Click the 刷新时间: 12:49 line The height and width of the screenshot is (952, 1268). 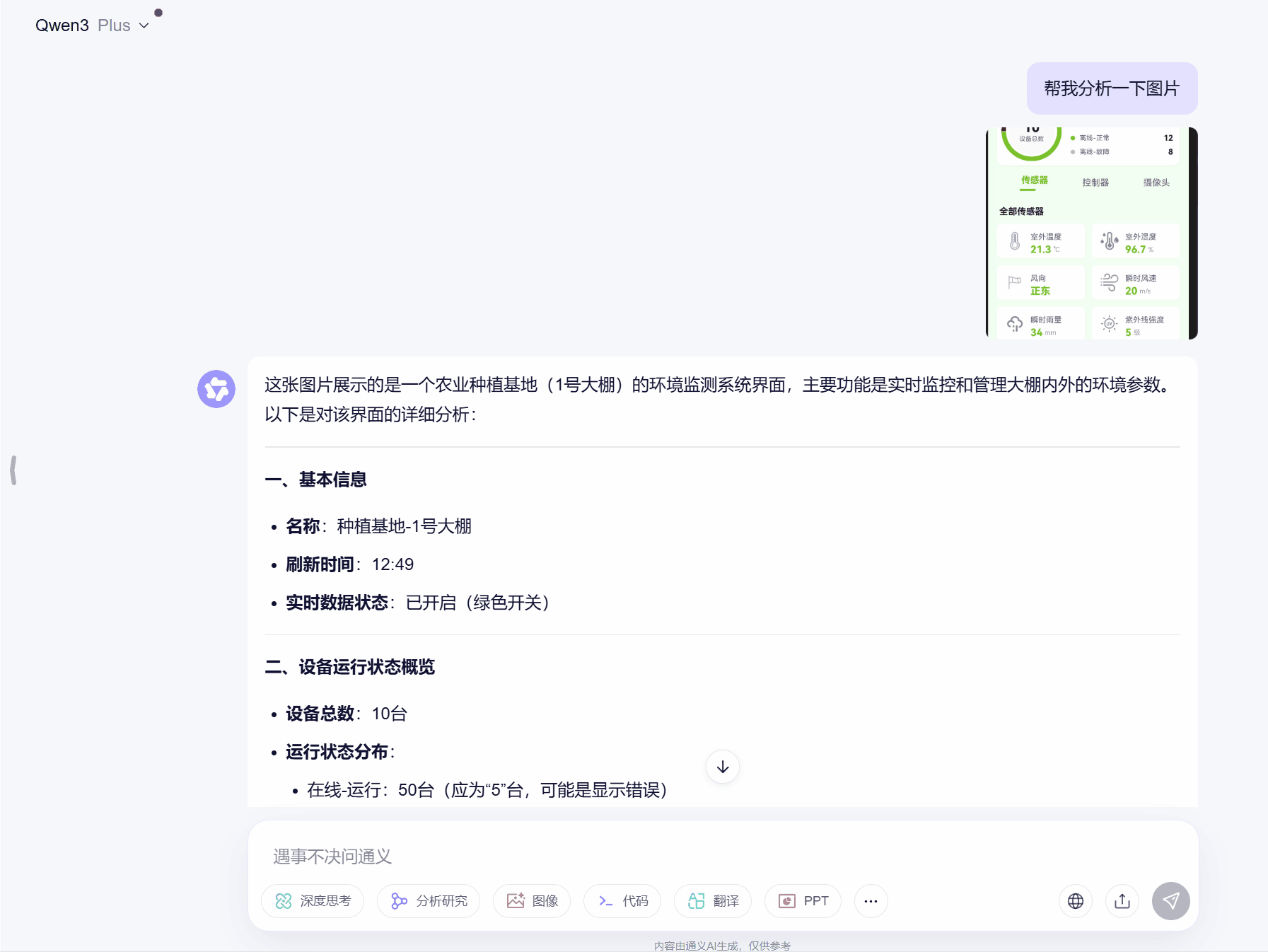[349, 564]
